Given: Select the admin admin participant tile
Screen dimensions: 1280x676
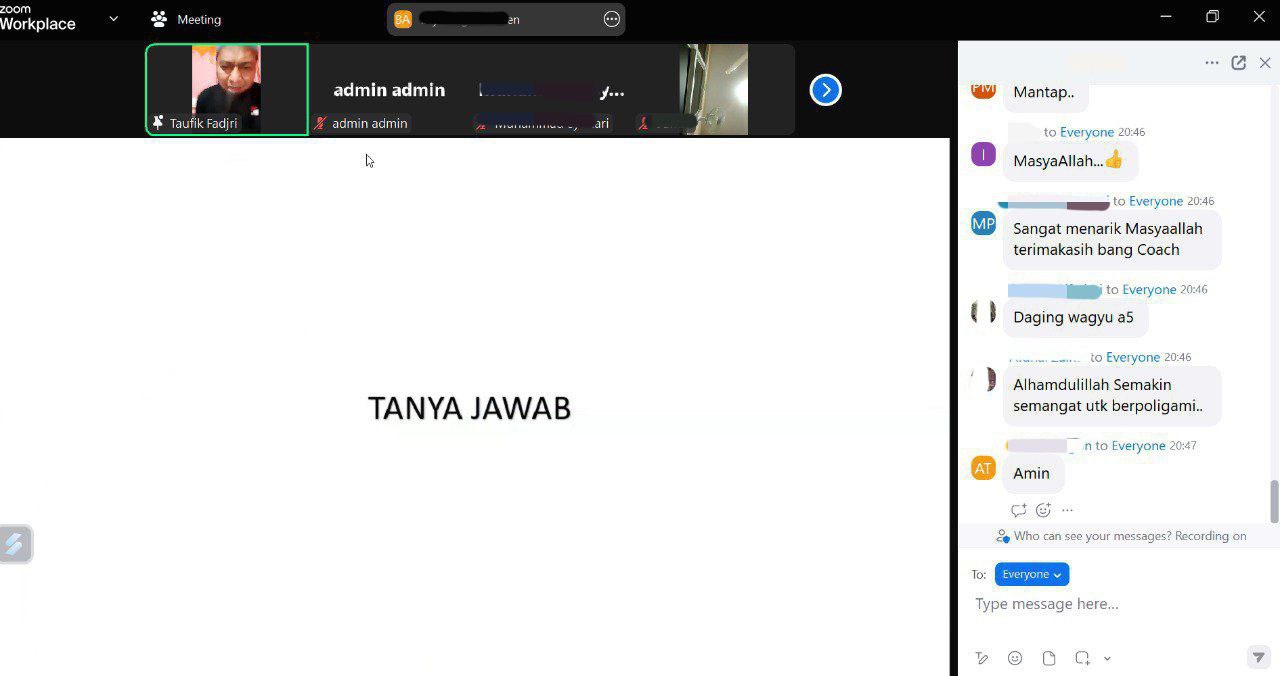Looking at the screenshot, I should (x=389, y=89).
